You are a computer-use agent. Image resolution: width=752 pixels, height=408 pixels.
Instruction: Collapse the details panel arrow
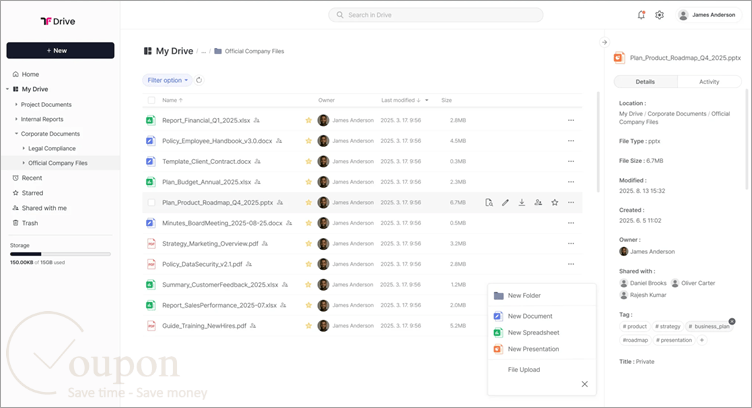click(x=604, y=42)
